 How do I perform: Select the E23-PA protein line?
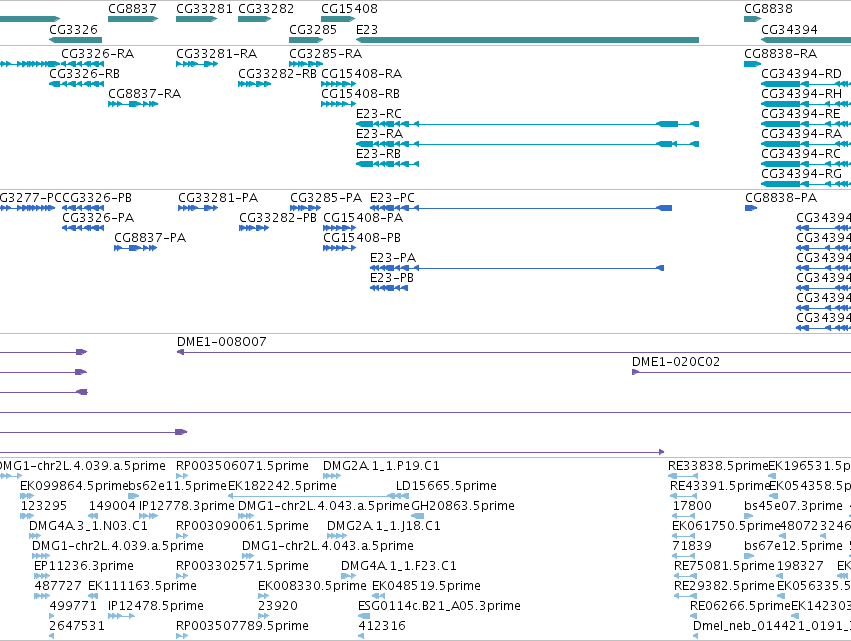click(x=517, y=268)
